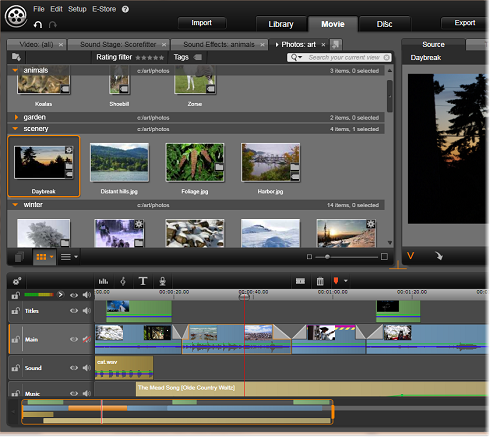Hide the Main track eye icon
The image size is (491, 438).
pyautogui.click(x=74, y=339)
